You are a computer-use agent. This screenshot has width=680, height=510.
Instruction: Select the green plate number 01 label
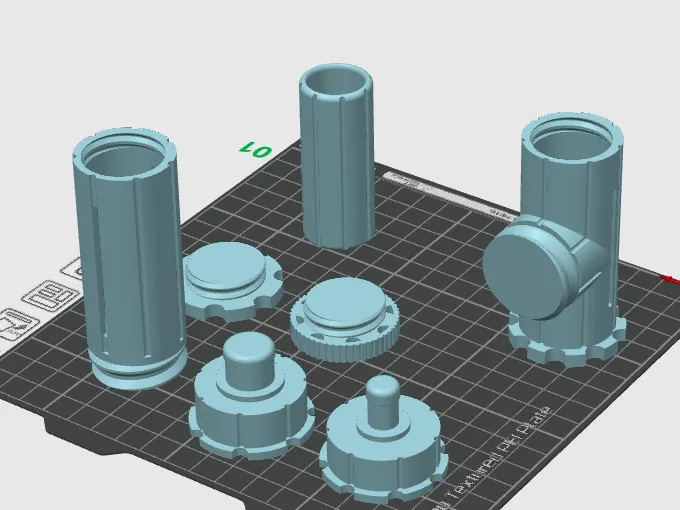tap(256, 150)
